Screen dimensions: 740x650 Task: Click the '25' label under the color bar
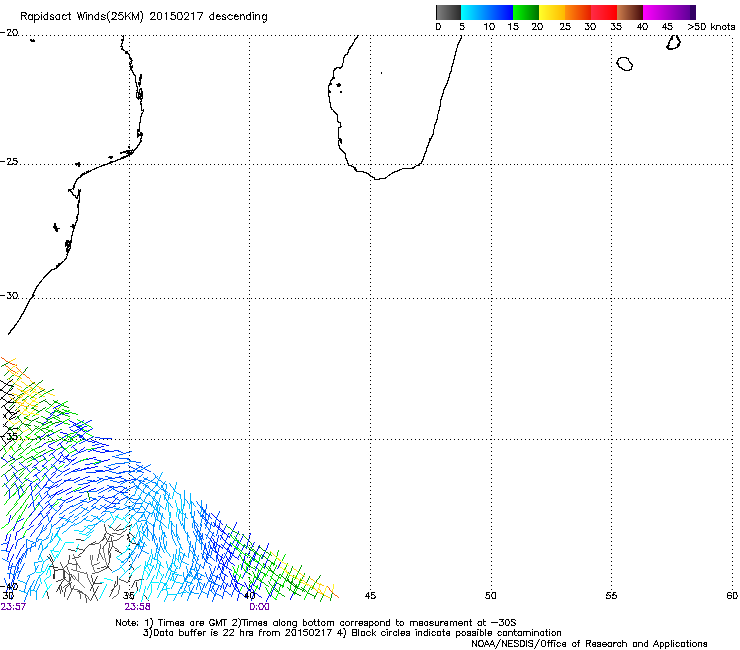tap(565, 27)
